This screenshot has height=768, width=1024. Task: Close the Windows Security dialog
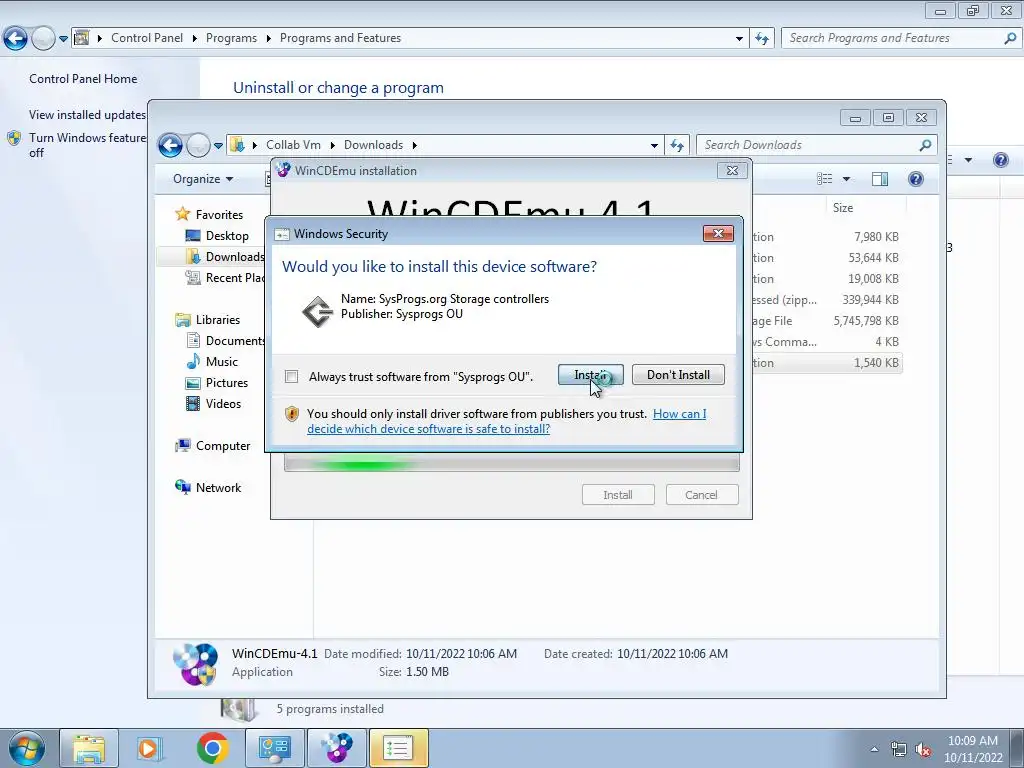coord(718,234)
